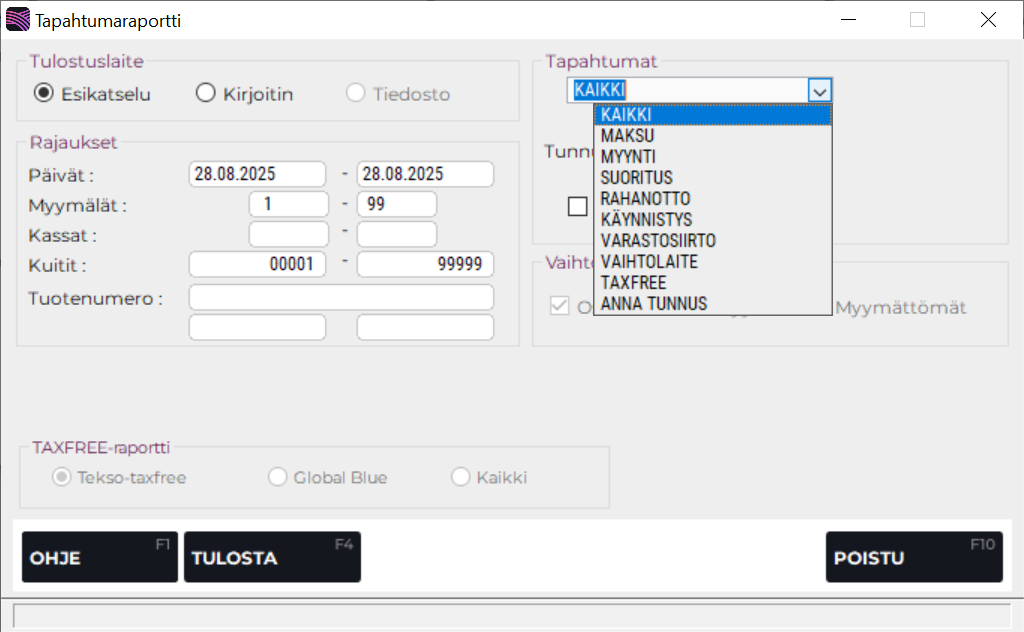Select the Esikatselu radio button
This screenshot has width=1024, height=632.
tap(43, 94)
